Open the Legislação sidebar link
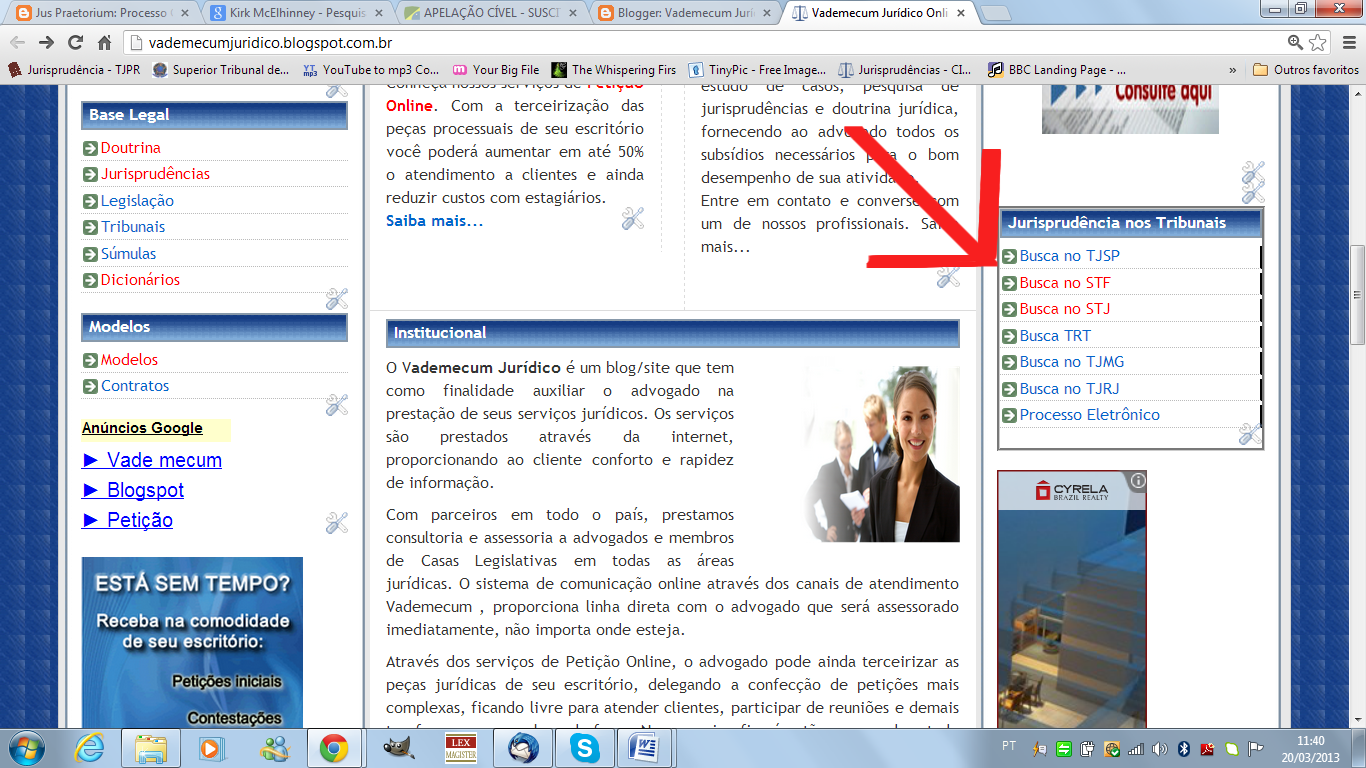The width and height of the screenshot is (1366, 768). 137,201
